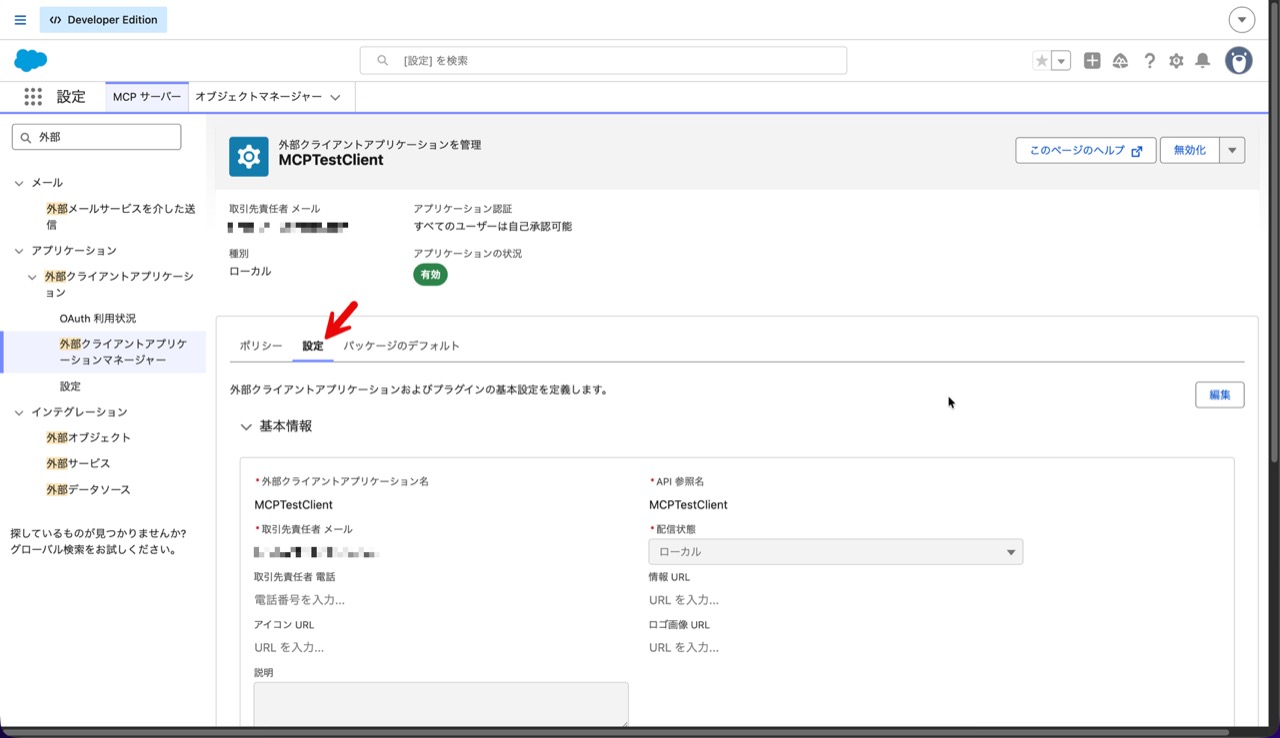Image resolution: width=1280 pixels, height=738 pixels.
Task: Open dropdown next to 無効化 button
Action: (1232, 151)
